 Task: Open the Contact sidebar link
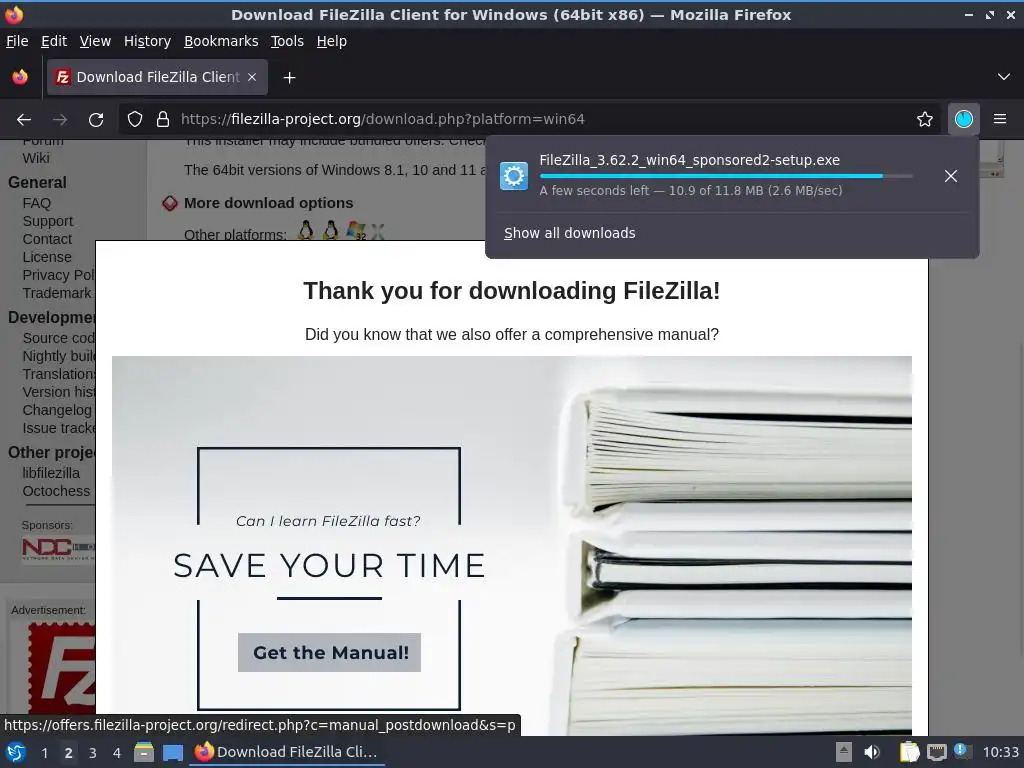point(47,239)
